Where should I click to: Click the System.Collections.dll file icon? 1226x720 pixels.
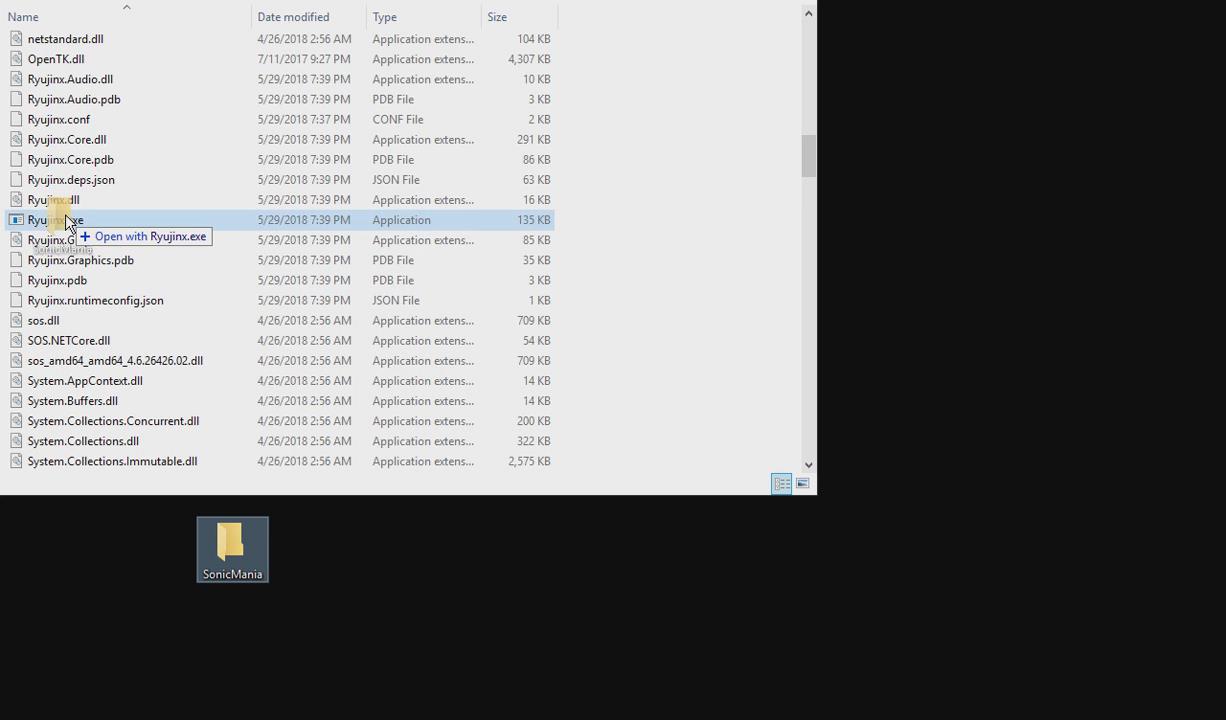16,441
